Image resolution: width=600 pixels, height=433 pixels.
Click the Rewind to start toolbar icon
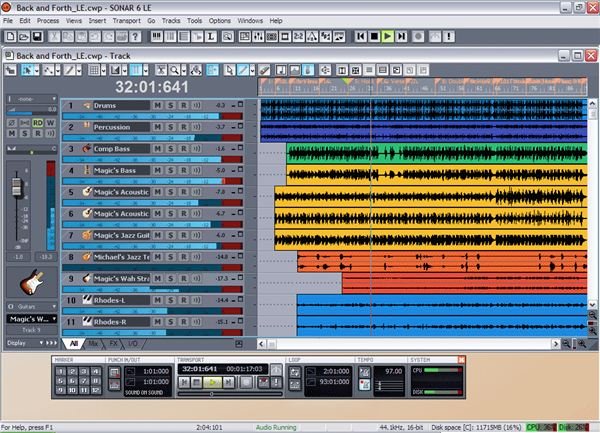(x=360, y=36)
